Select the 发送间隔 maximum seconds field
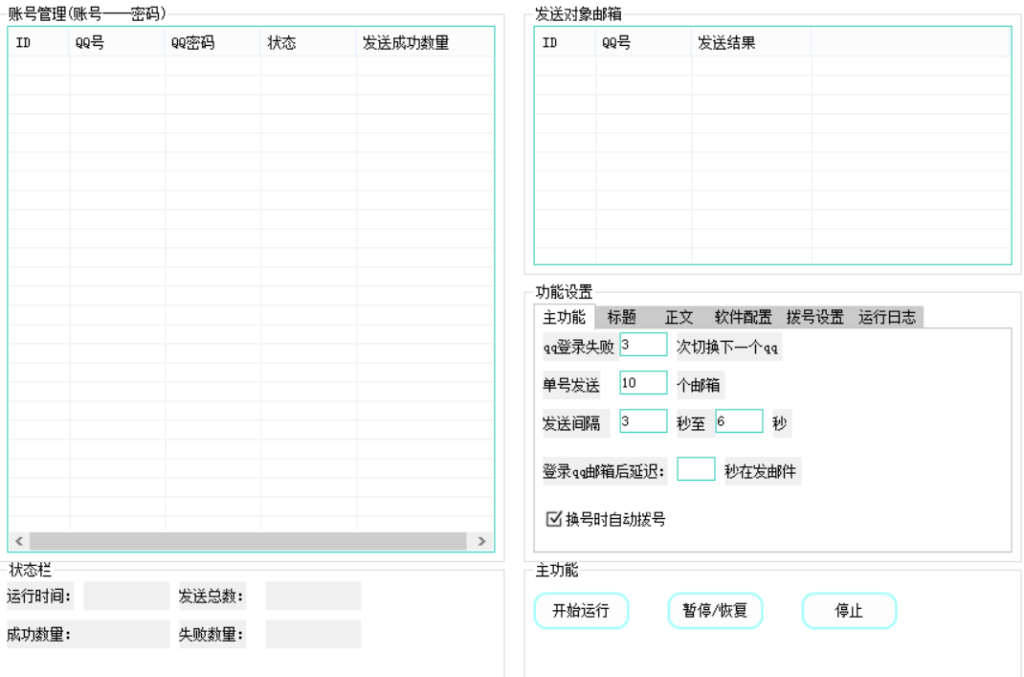Viewport: 1024px width, 677px height. 739,421
